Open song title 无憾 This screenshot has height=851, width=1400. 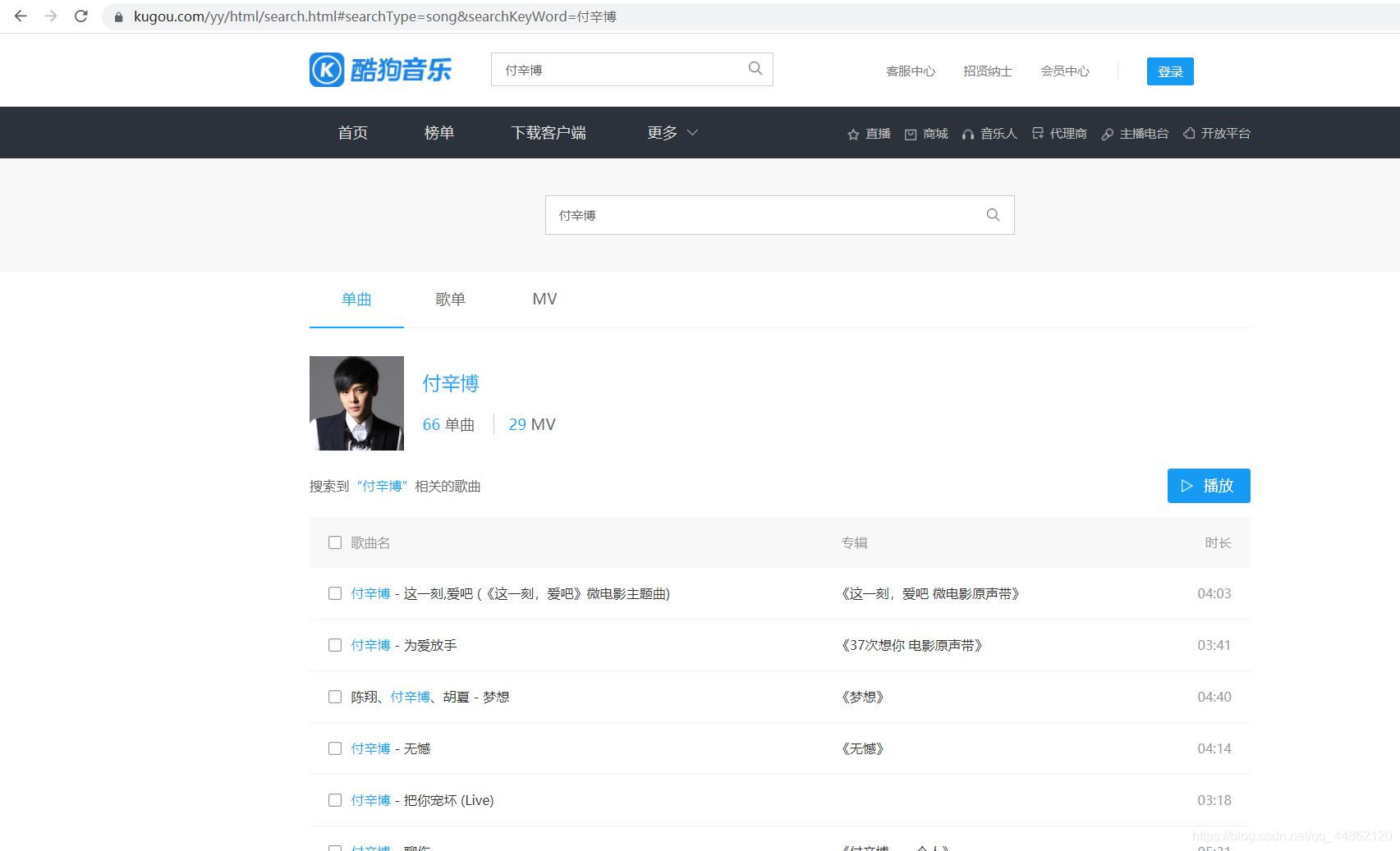click(417, 748)
